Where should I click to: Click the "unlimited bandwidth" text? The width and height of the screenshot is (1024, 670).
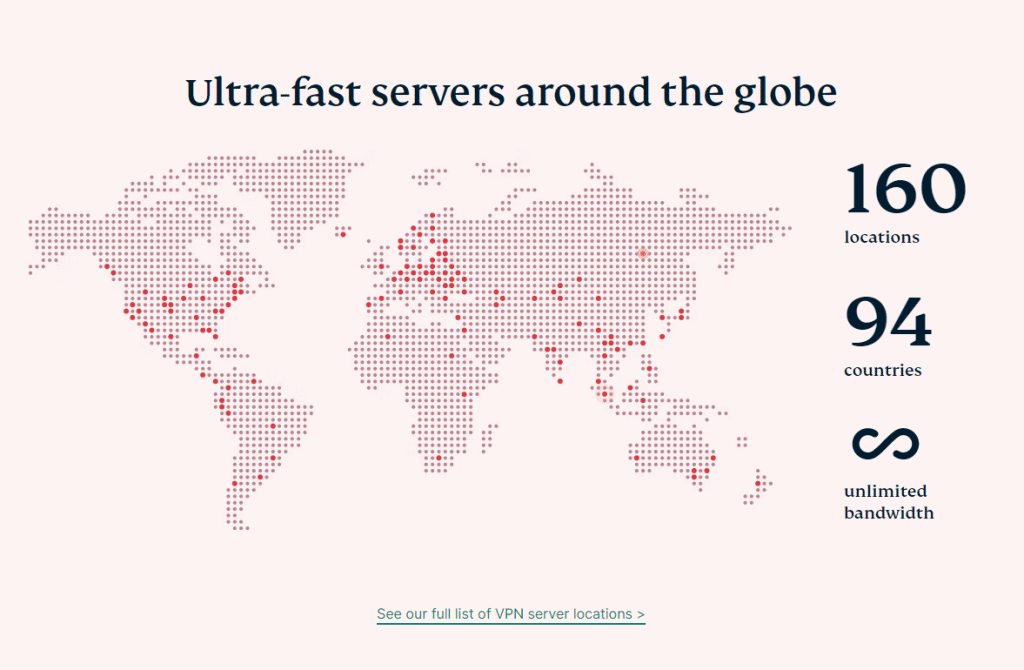[x=888, y=502]
